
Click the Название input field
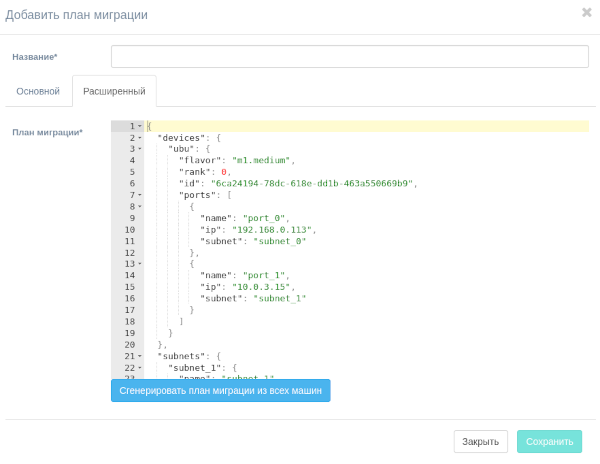[x=349, y=57]
